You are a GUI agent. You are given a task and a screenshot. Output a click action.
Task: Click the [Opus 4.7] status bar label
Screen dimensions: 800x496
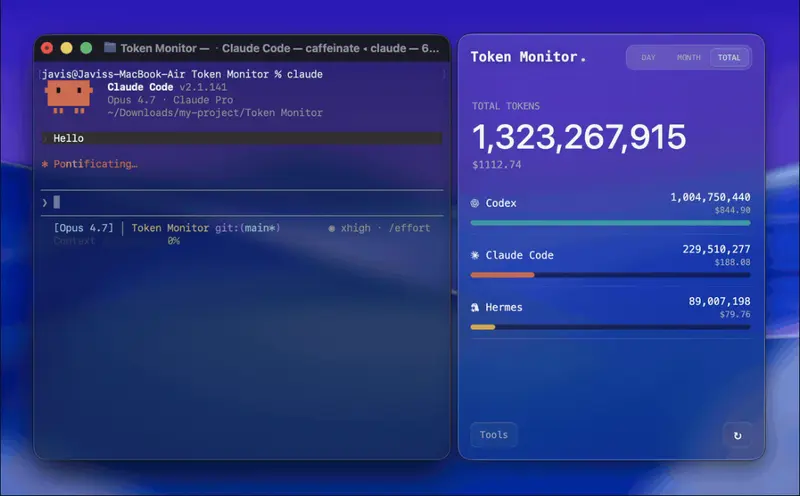(84, 228)
